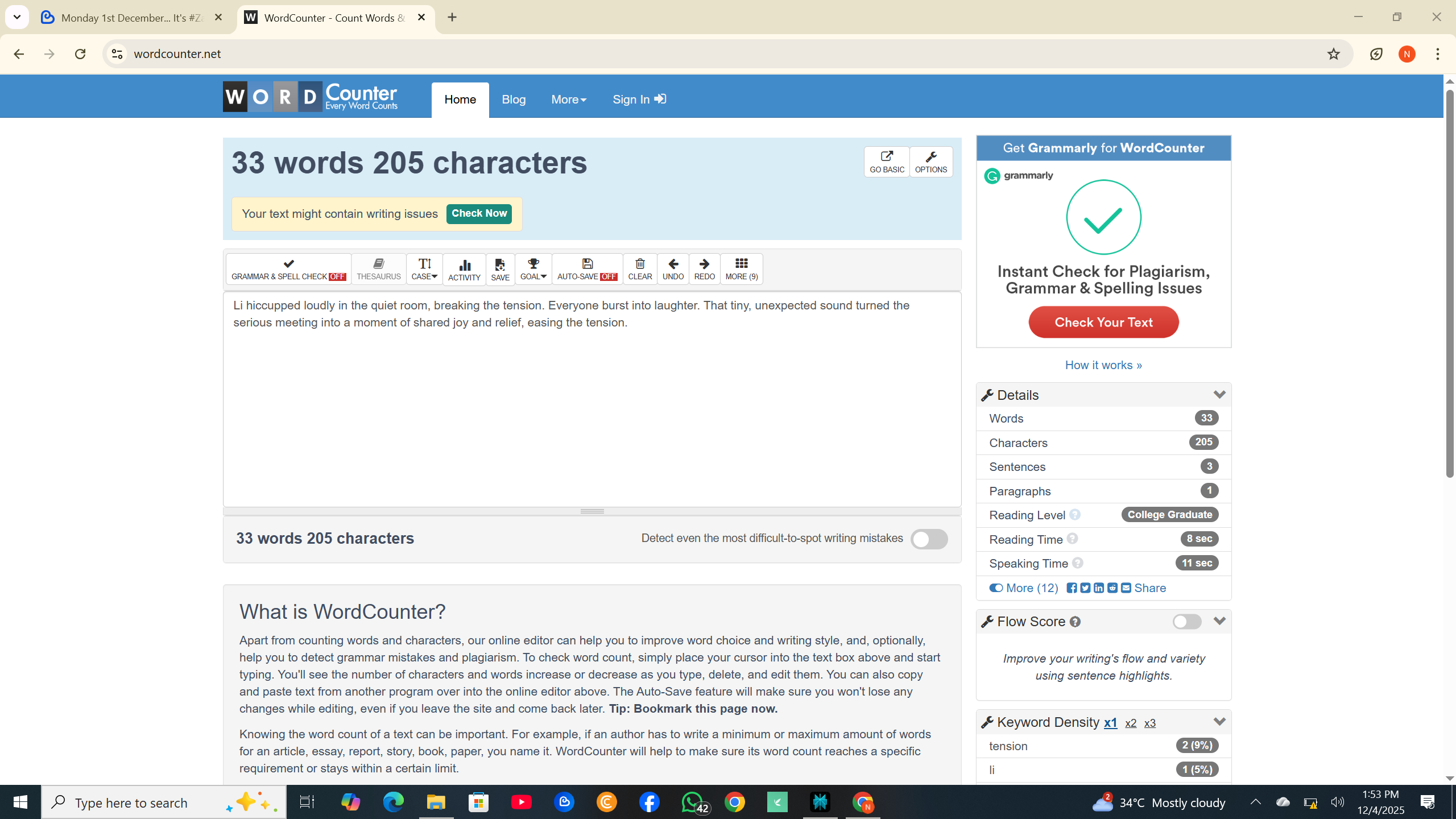This screenshot has width=1456, height=819.
Task: Enable detect writing mistakes switch
Action: [929, 539]
